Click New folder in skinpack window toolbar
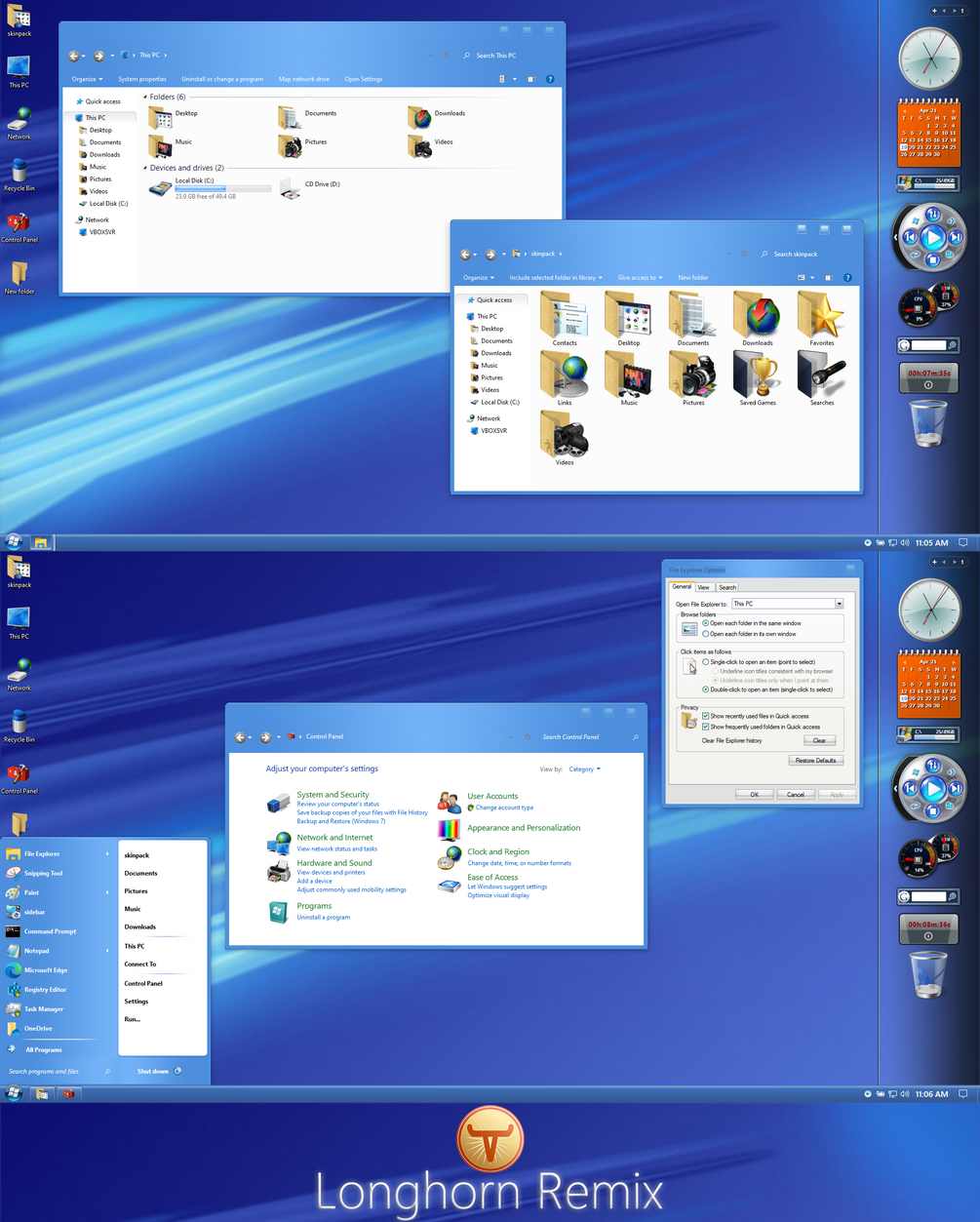The height and width of the screenshot is (1222, 980). (x=693, y=278)
